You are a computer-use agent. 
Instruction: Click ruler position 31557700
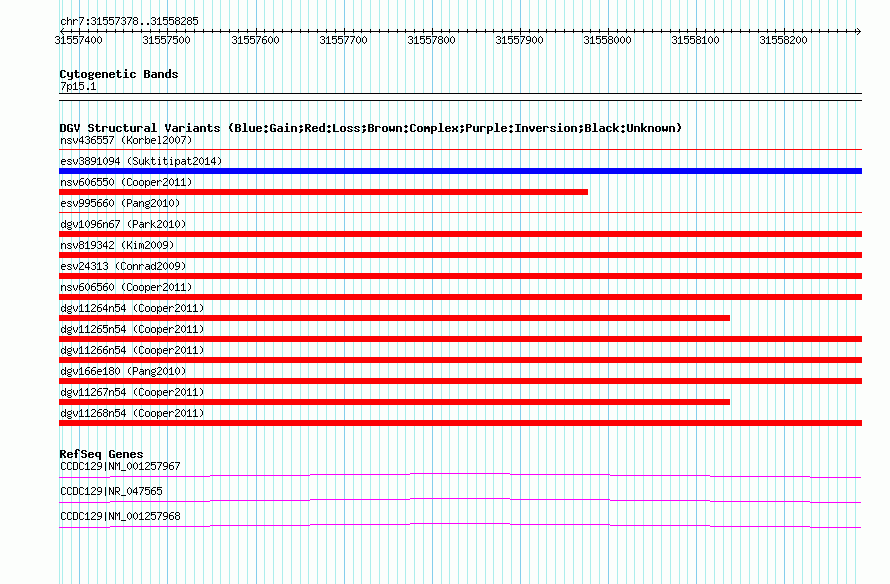343,40
